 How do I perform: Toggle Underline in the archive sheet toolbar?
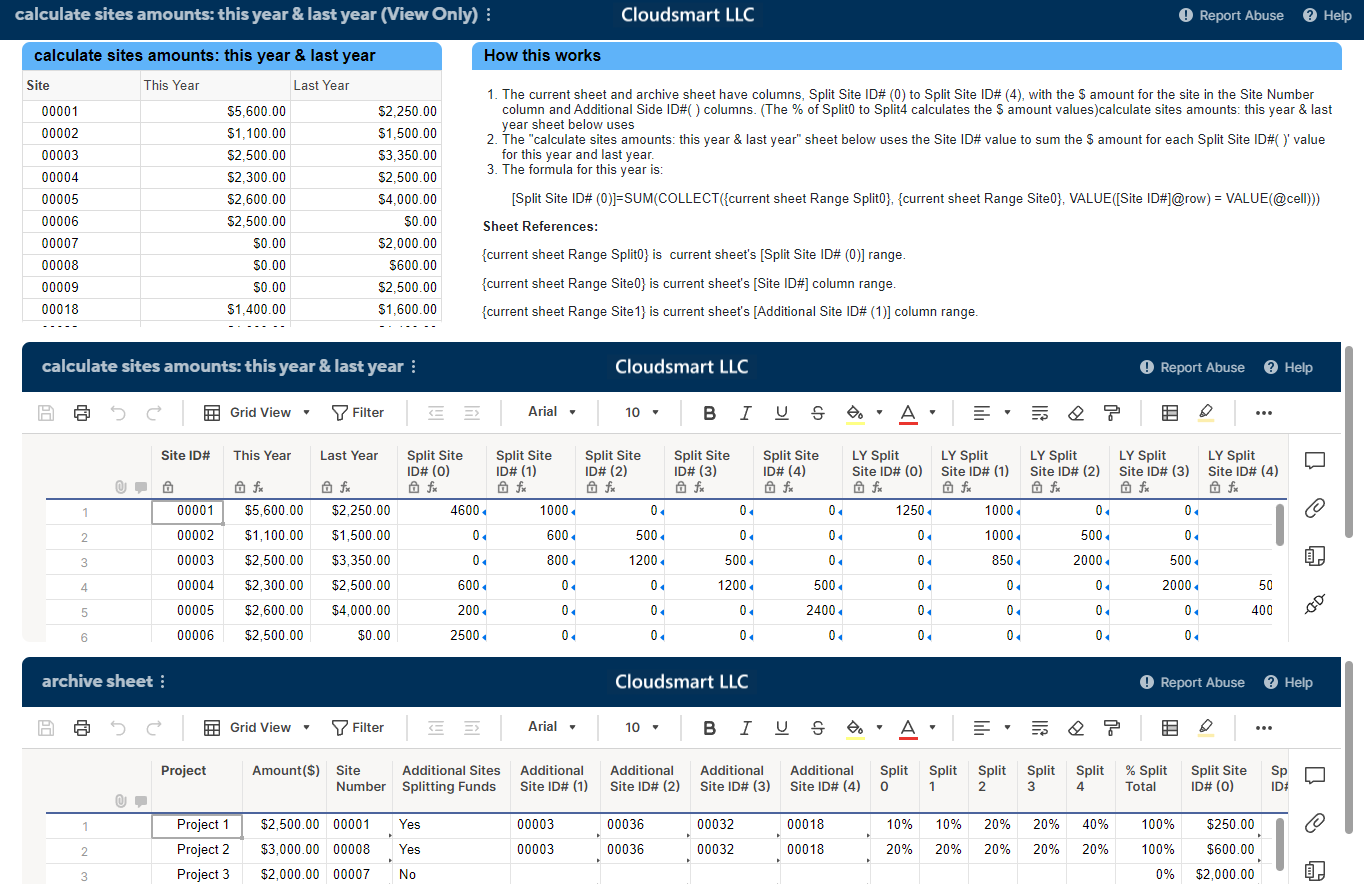click(782, 728)
